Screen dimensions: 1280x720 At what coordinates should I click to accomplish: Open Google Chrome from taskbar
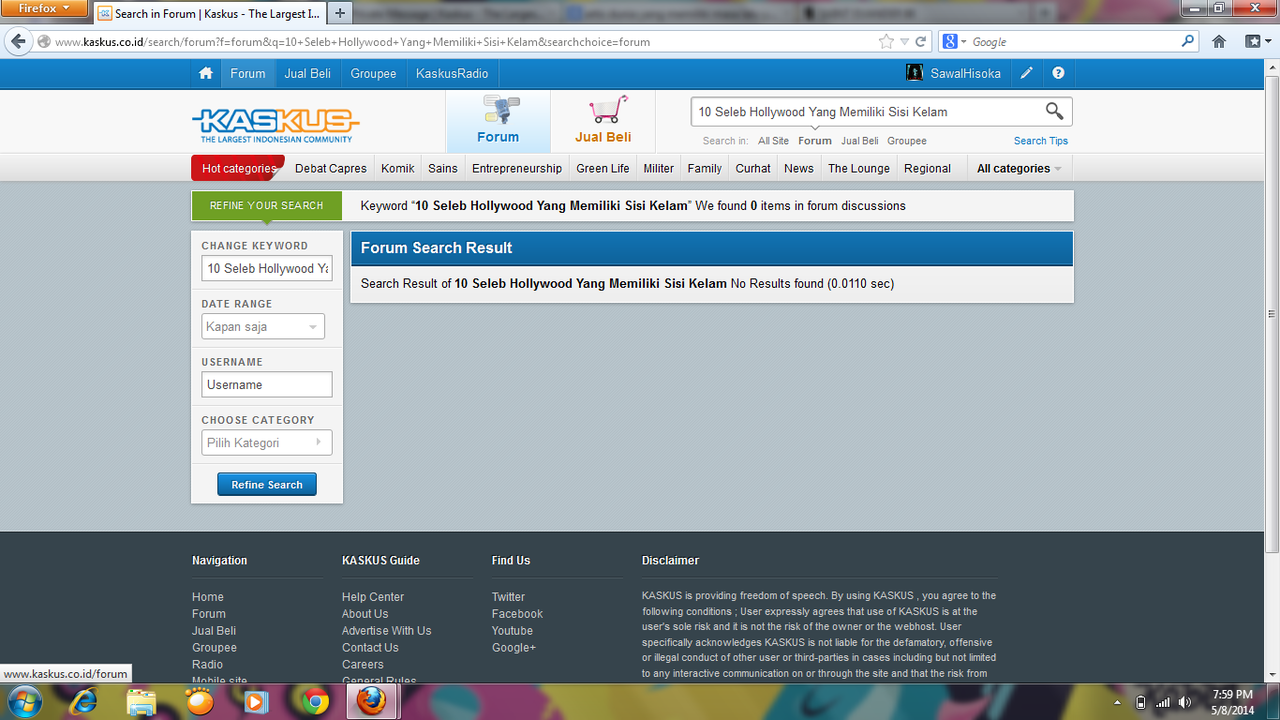[x=315, y=702]
